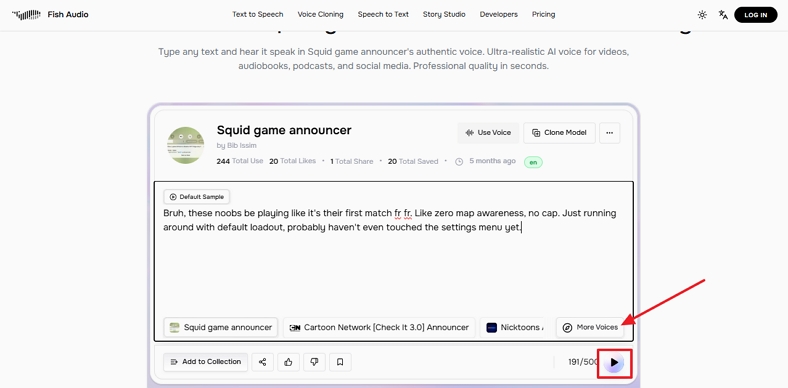788x388 pixels.
Task: Click the 20 Total Likes stat
Action: tap(292, 161)
